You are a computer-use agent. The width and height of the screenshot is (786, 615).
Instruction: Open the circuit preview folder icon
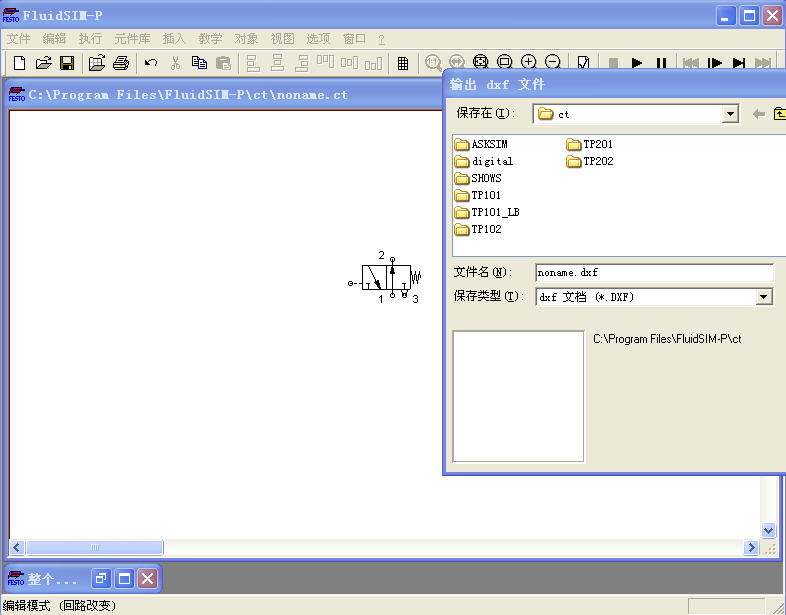click(x=97, y=63)
